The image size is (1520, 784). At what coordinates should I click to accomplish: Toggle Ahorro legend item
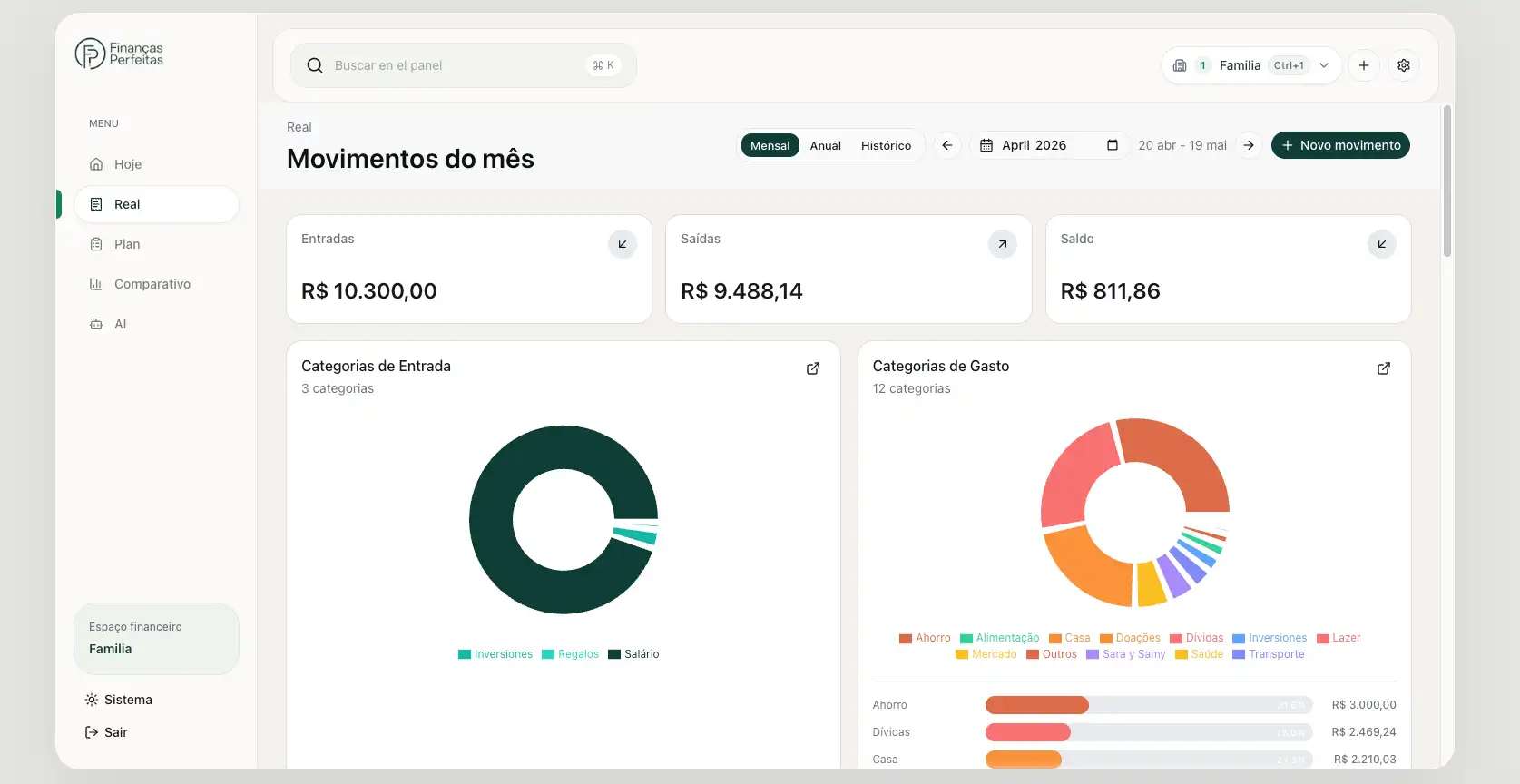tap(925, 638)
